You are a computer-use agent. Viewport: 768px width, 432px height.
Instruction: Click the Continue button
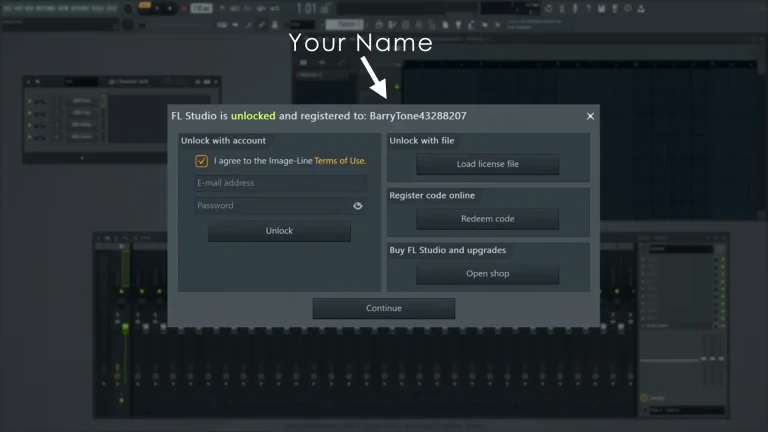(384, 308)
